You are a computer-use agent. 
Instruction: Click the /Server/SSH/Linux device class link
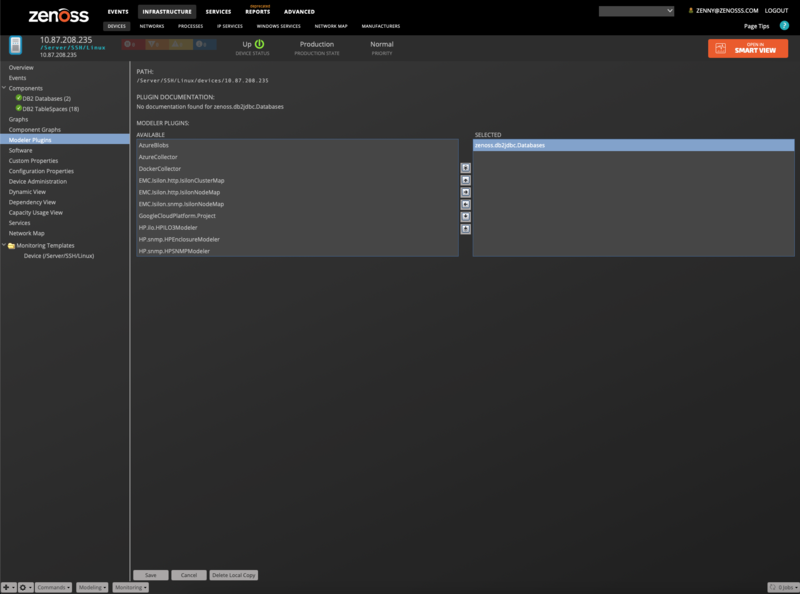[x=72, y=47]
